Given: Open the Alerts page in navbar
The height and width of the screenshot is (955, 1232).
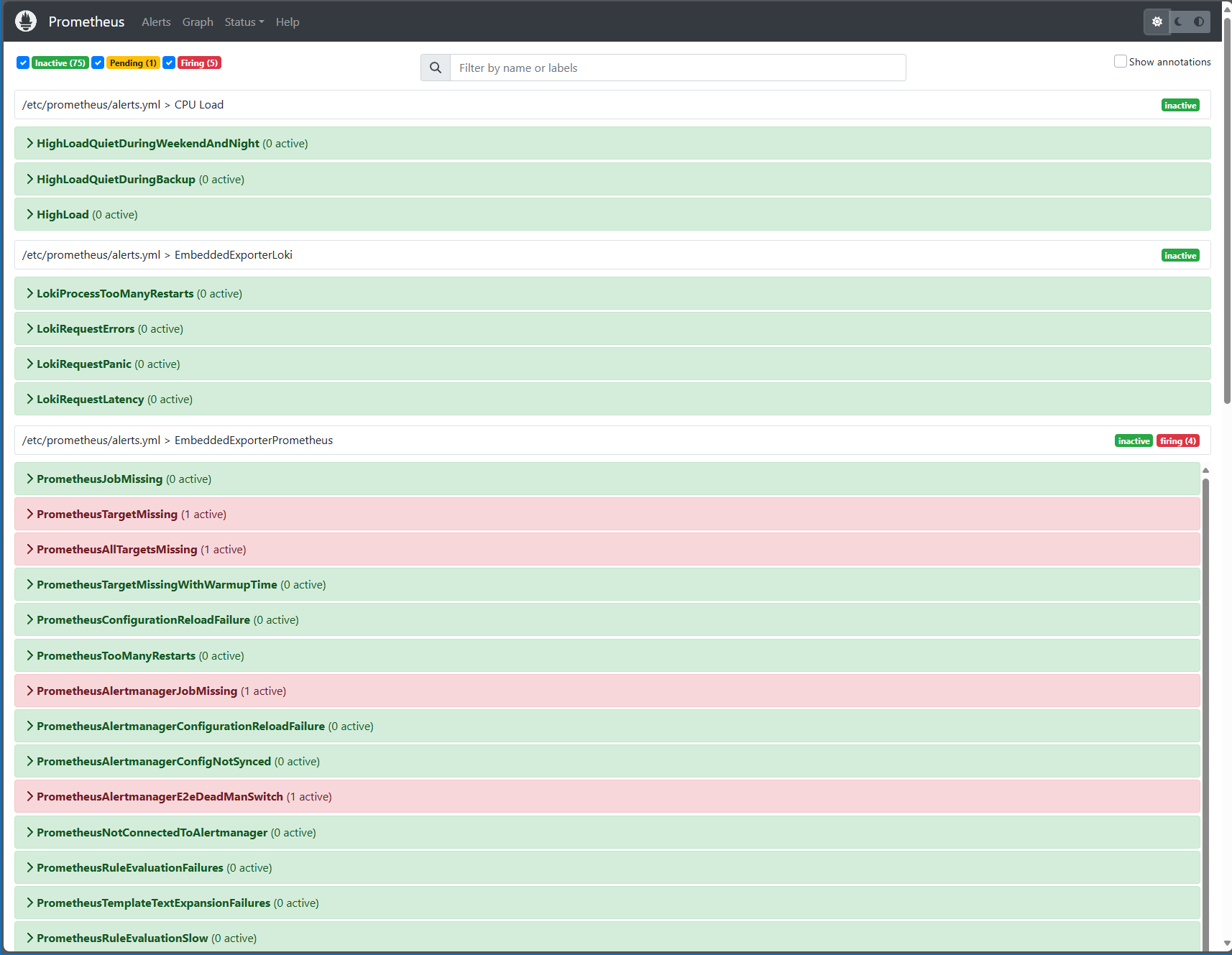Looking at the screenshot, I should [156, 22].
